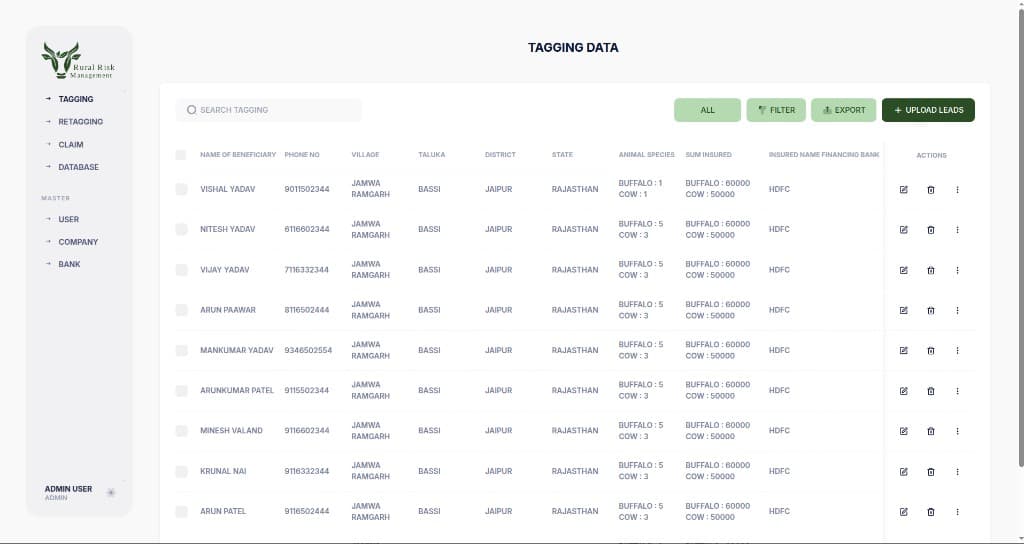Click the Sum Insured column header
Screen dimensions: 1024x544
[x=708, y=155]
